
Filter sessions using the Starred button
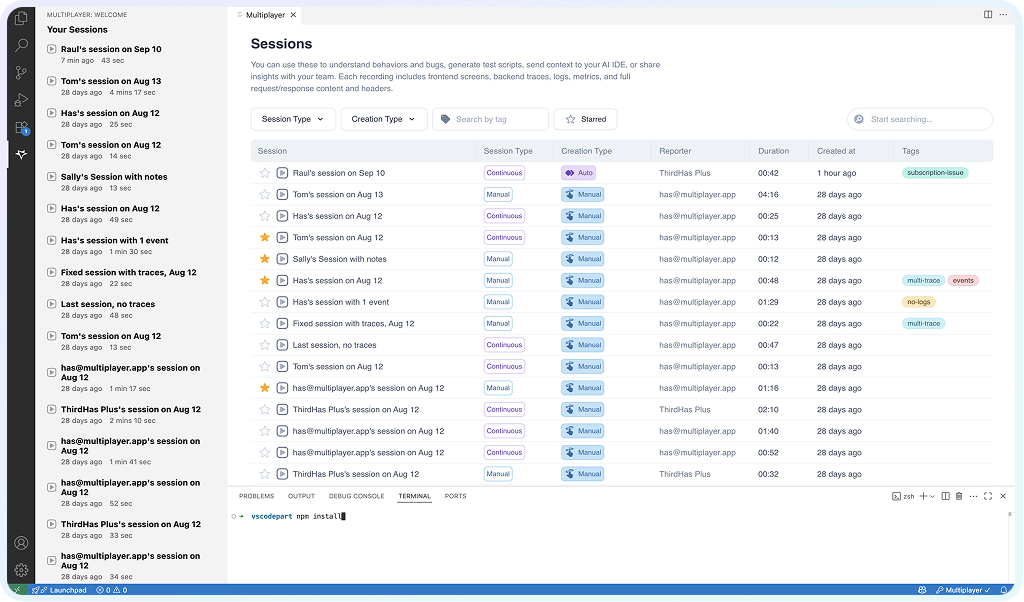pyautogui.click(x=585, y=118)
